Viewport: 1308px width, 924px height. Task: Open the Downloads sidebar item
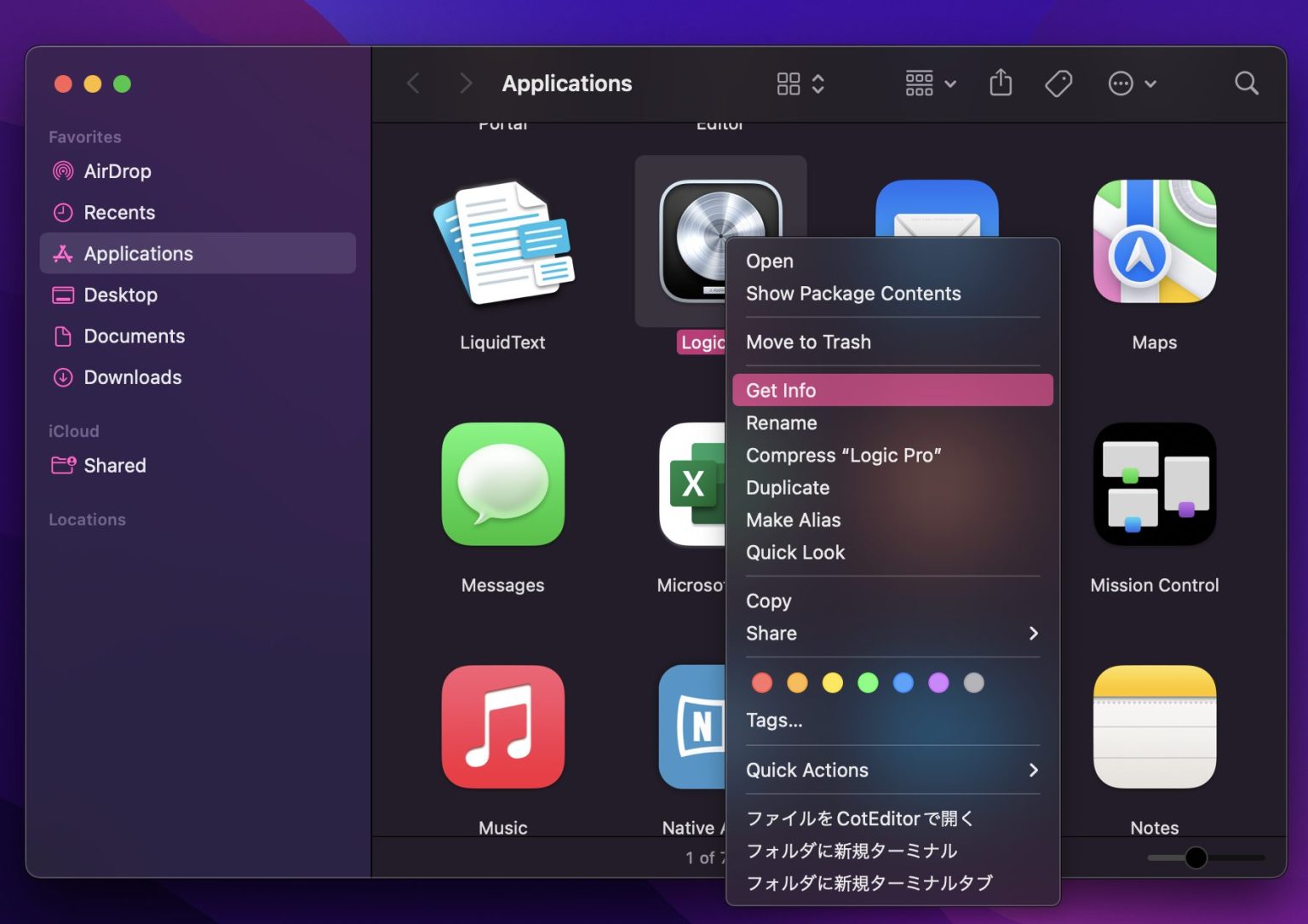(x=132, y=377)
